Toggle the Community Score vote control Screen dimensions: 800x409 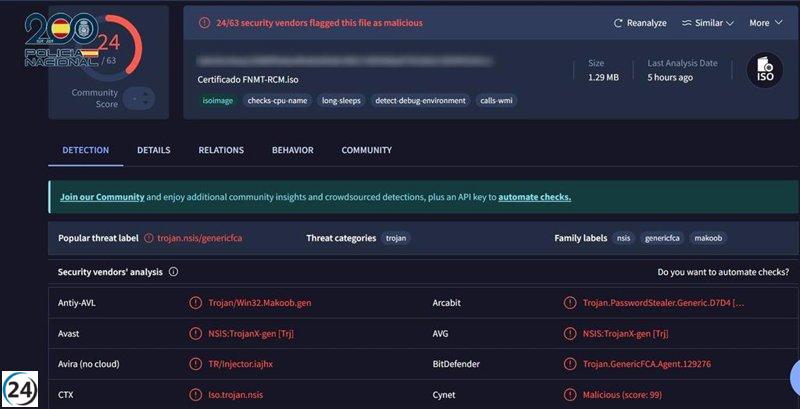(x=139, y=98)
